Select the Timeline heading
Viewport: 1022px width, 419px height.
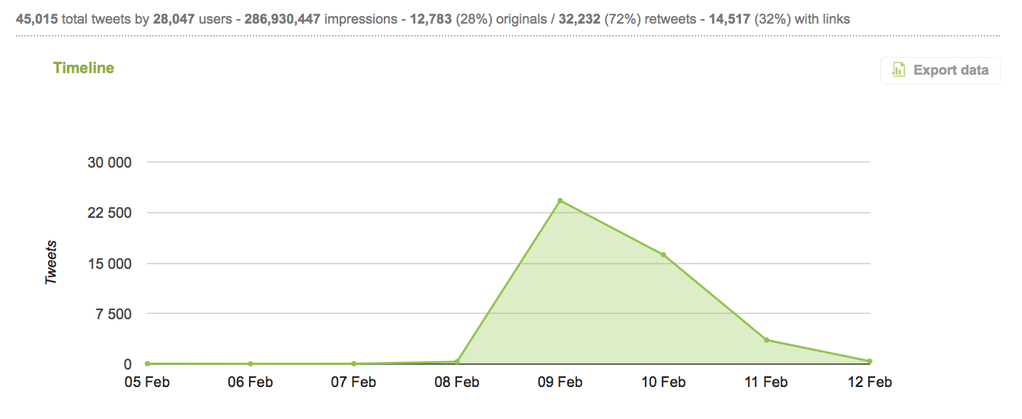tap(83, 68)
